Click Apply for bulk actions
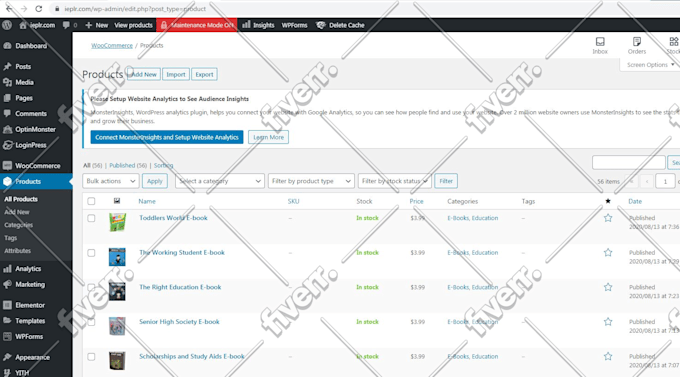 [154, 181]
